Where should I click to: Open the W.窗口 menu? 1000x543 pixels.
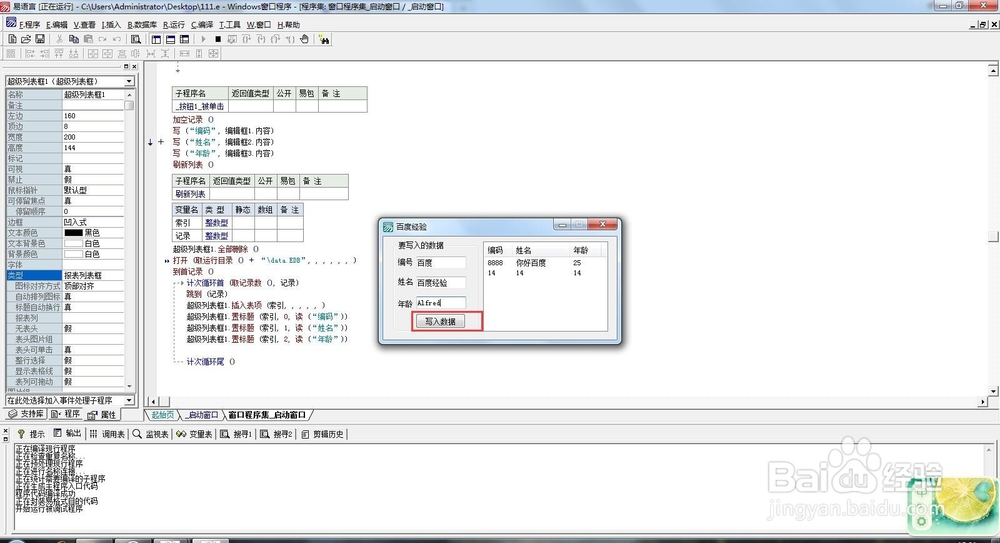click(x=259, y=24)
